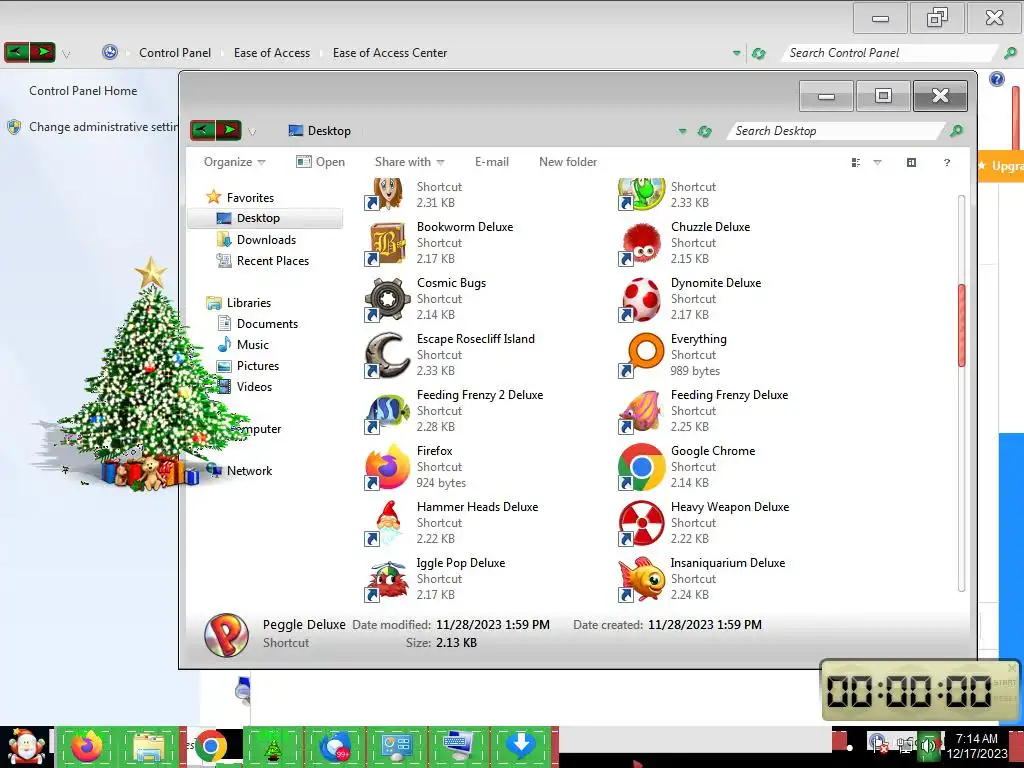Viewport: 1024px width, 768px height.
Task: Go back in the Control Panel window
Action: point(16,52)
